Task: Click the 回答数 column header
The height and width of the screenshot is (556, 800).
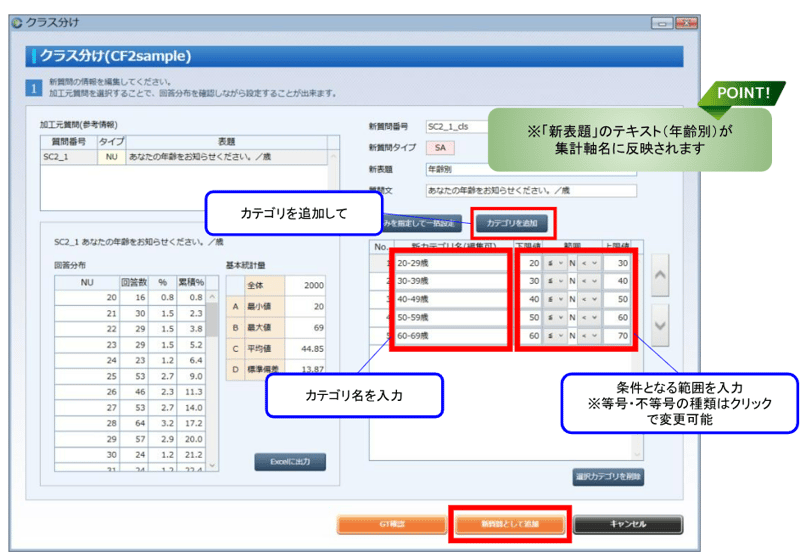Action: [134, 283]
